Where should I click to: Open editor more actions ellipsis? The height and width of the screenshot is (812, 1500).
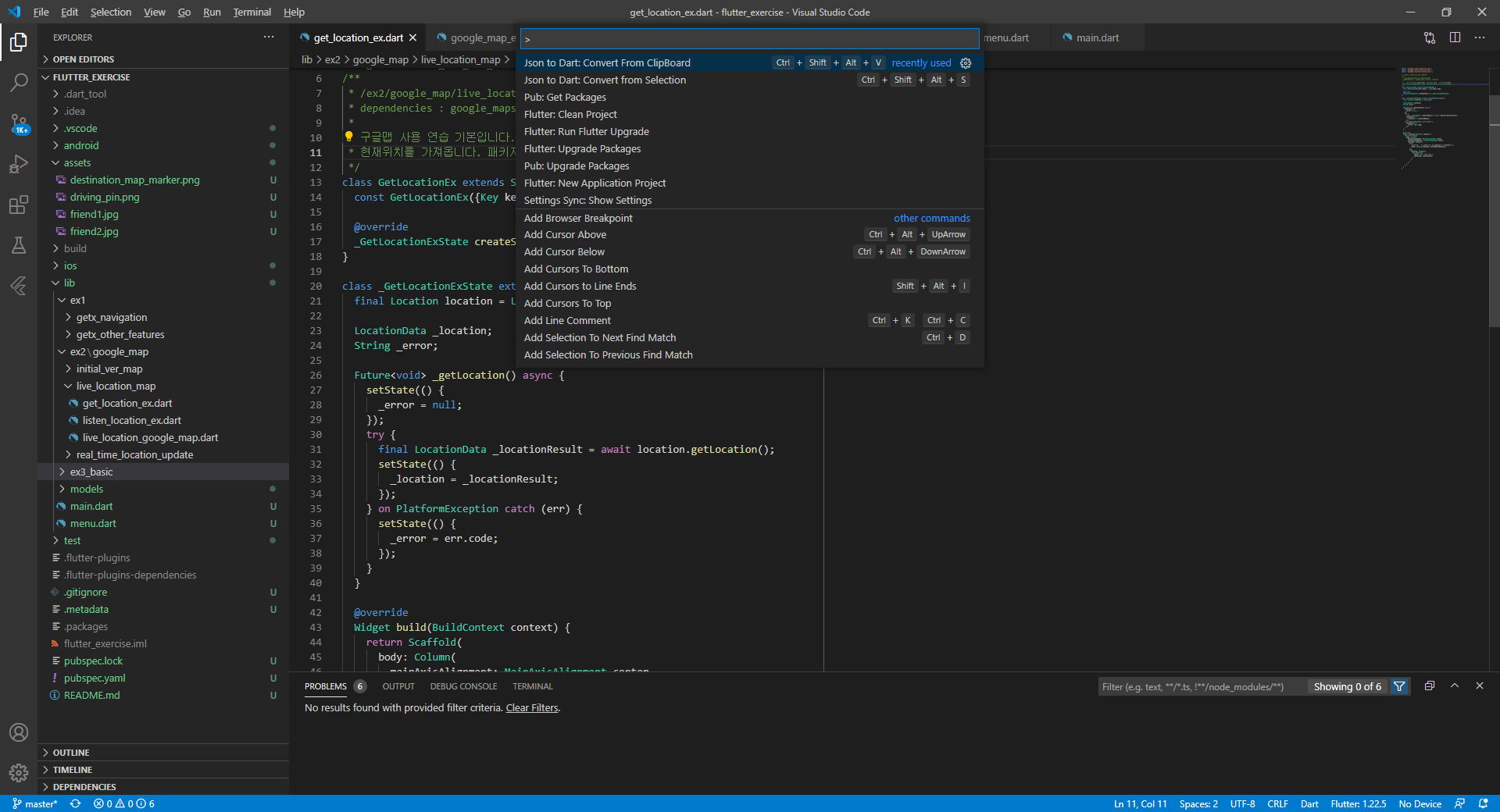click(1480, 37)
